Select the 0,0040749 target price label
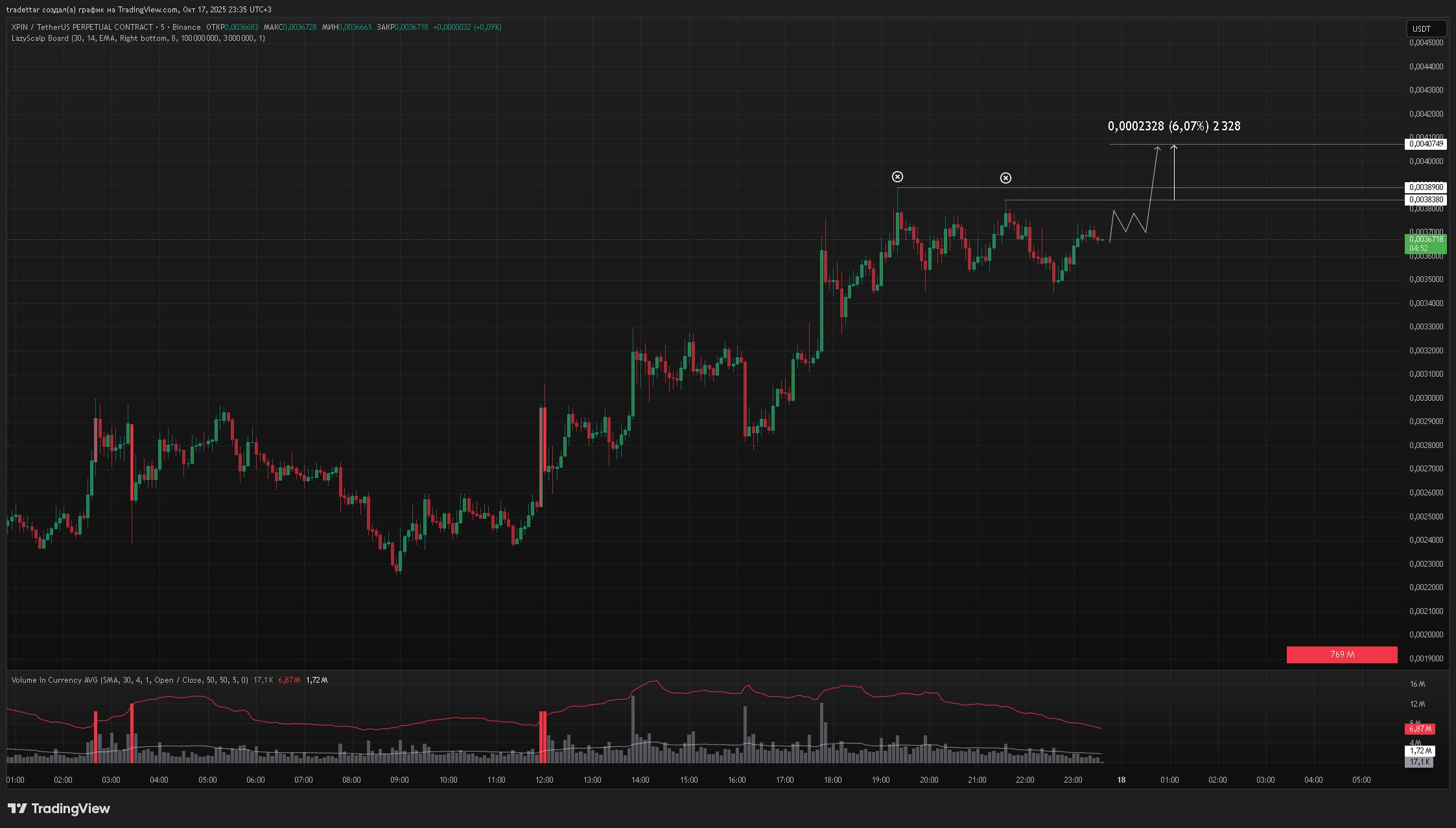The height and width of the screenshot is (828, 1456). (x=1426, y=144)
